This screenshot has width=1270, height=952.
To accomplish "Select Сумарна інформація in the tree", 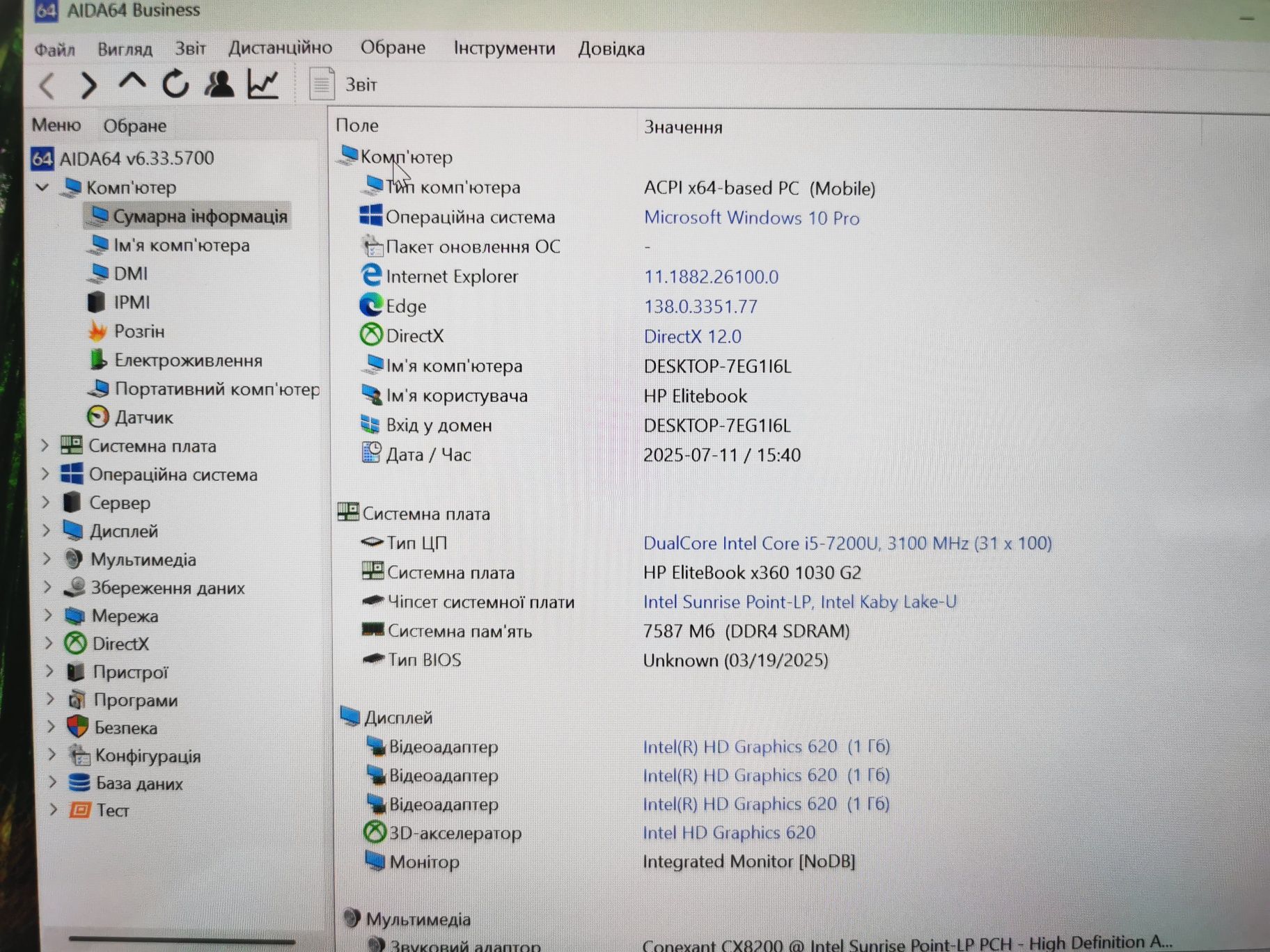I will click(x=188, y=216).
